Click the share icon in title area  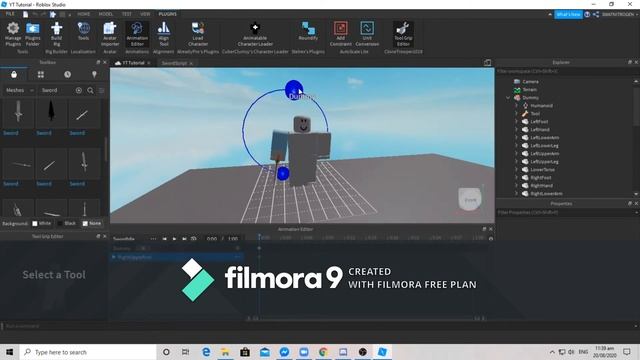click(596, 14)
